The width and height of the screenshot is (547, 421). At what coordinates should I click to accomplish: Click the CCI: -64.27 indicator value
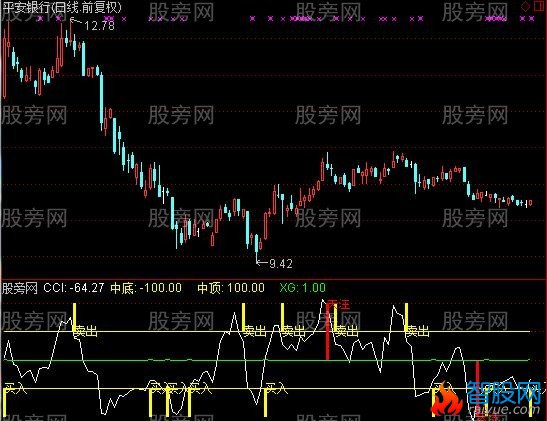pos(74,288)
